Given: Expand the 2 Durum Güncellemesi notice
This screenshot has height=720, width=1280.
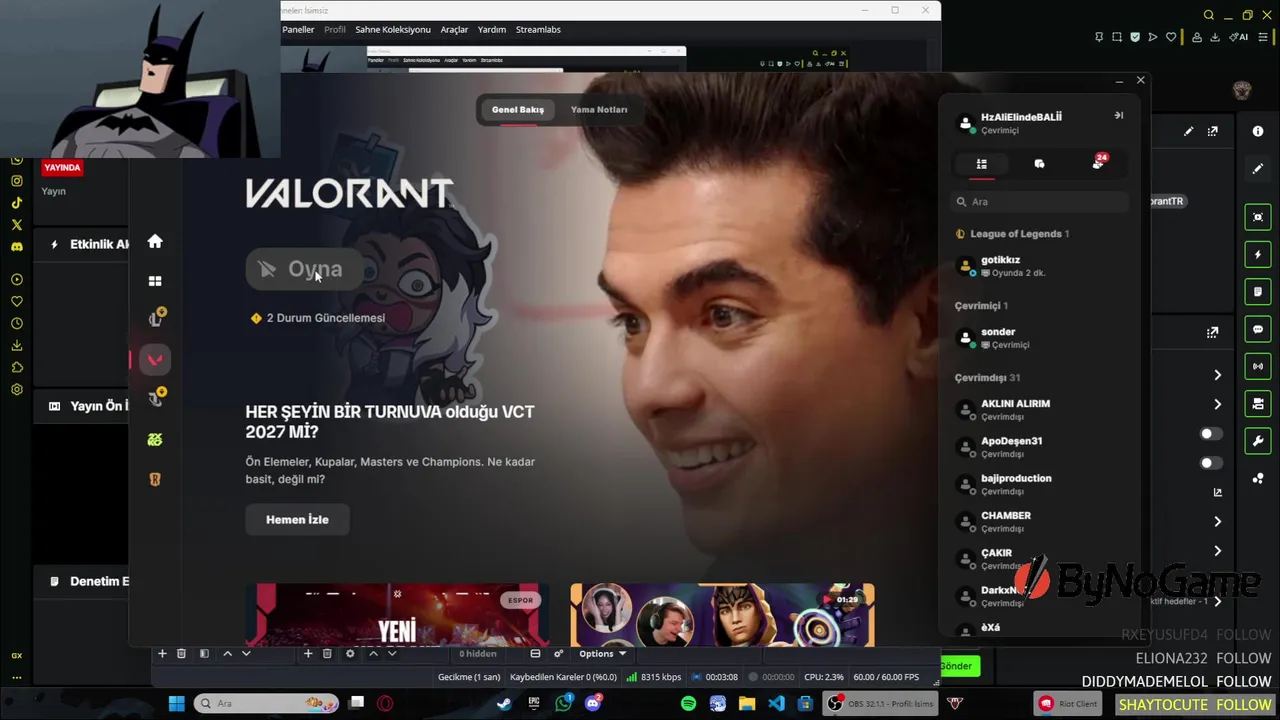Looking at the screenshot, I should pos(318,318).
